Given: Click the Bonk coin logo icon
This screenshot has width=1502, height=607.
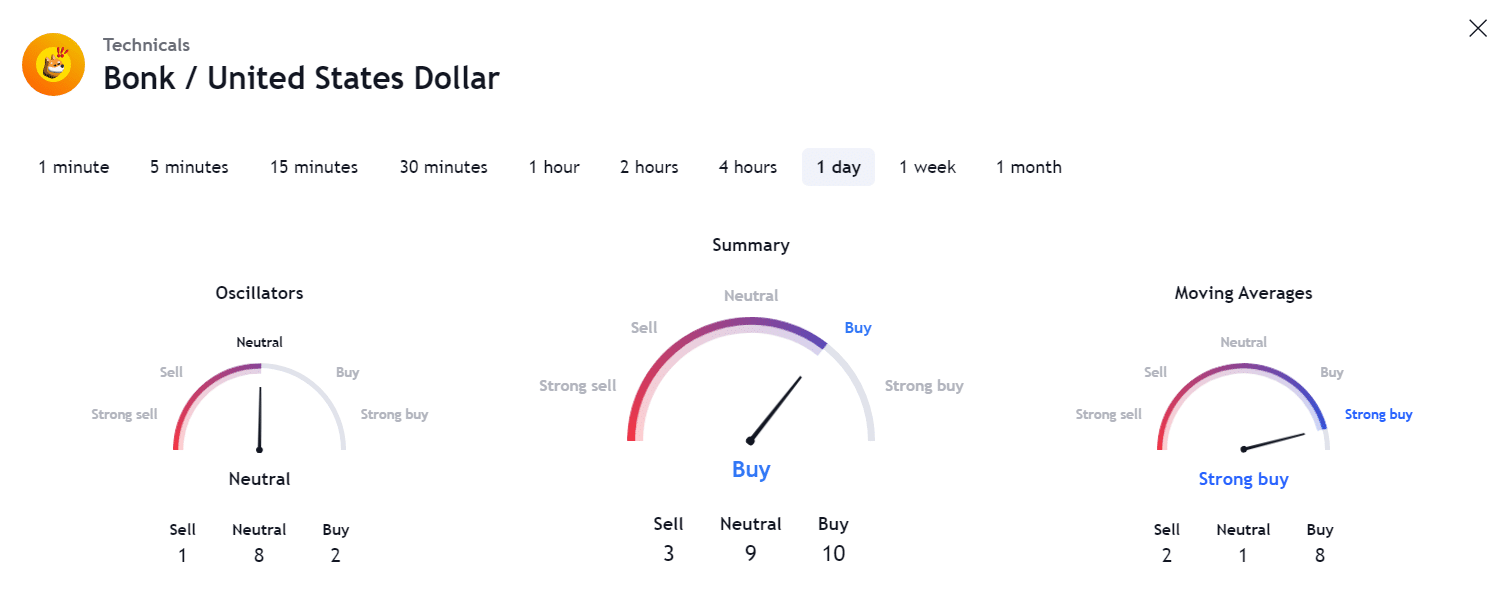Looking at the screenshot, I should click(53, 65).
